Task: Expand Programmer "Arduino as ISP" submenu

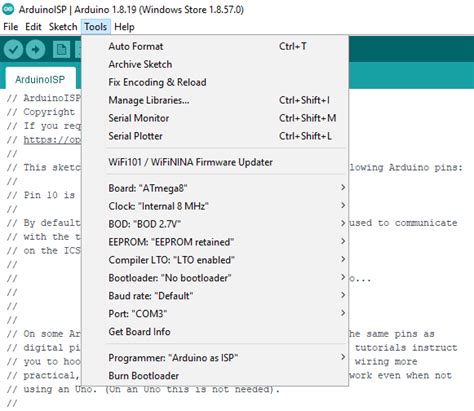Action: 215,358
